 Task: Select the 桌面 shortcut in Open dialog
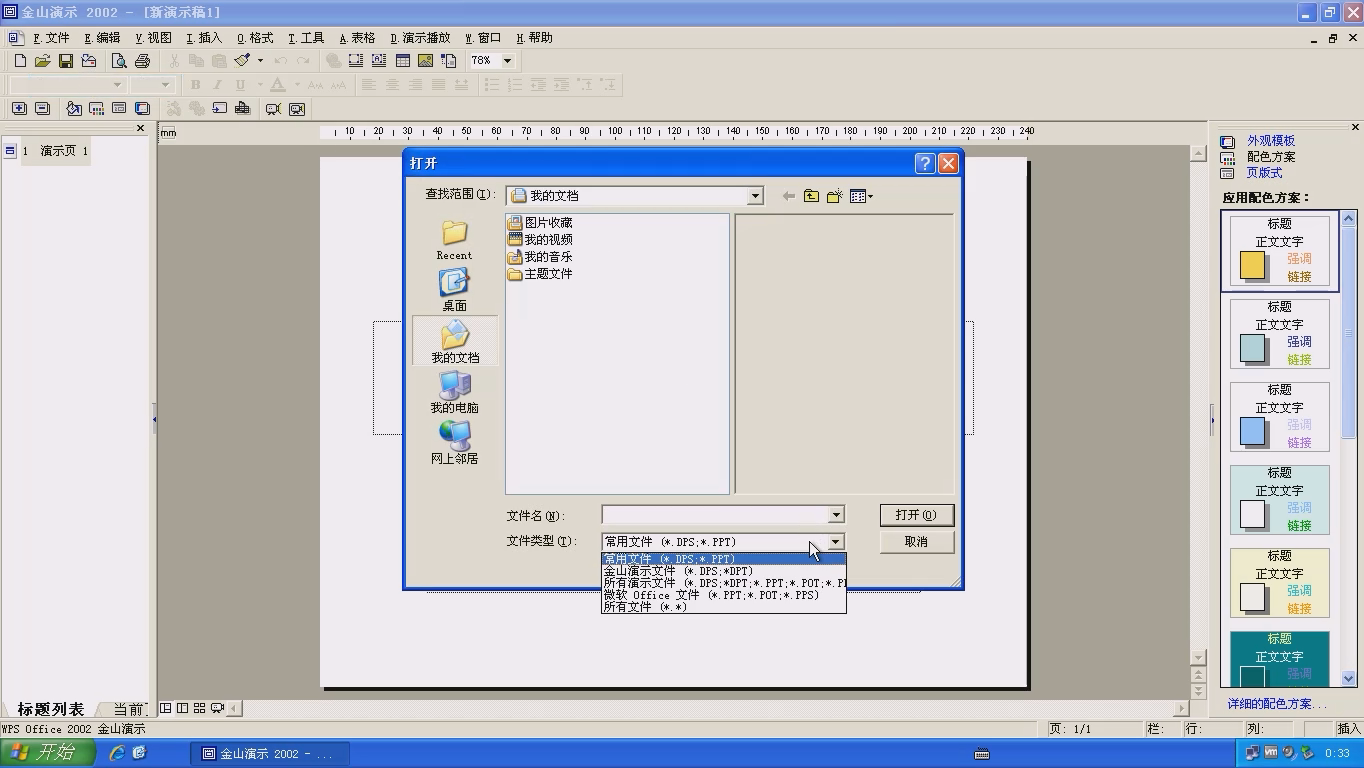click(x=454, y=290)
